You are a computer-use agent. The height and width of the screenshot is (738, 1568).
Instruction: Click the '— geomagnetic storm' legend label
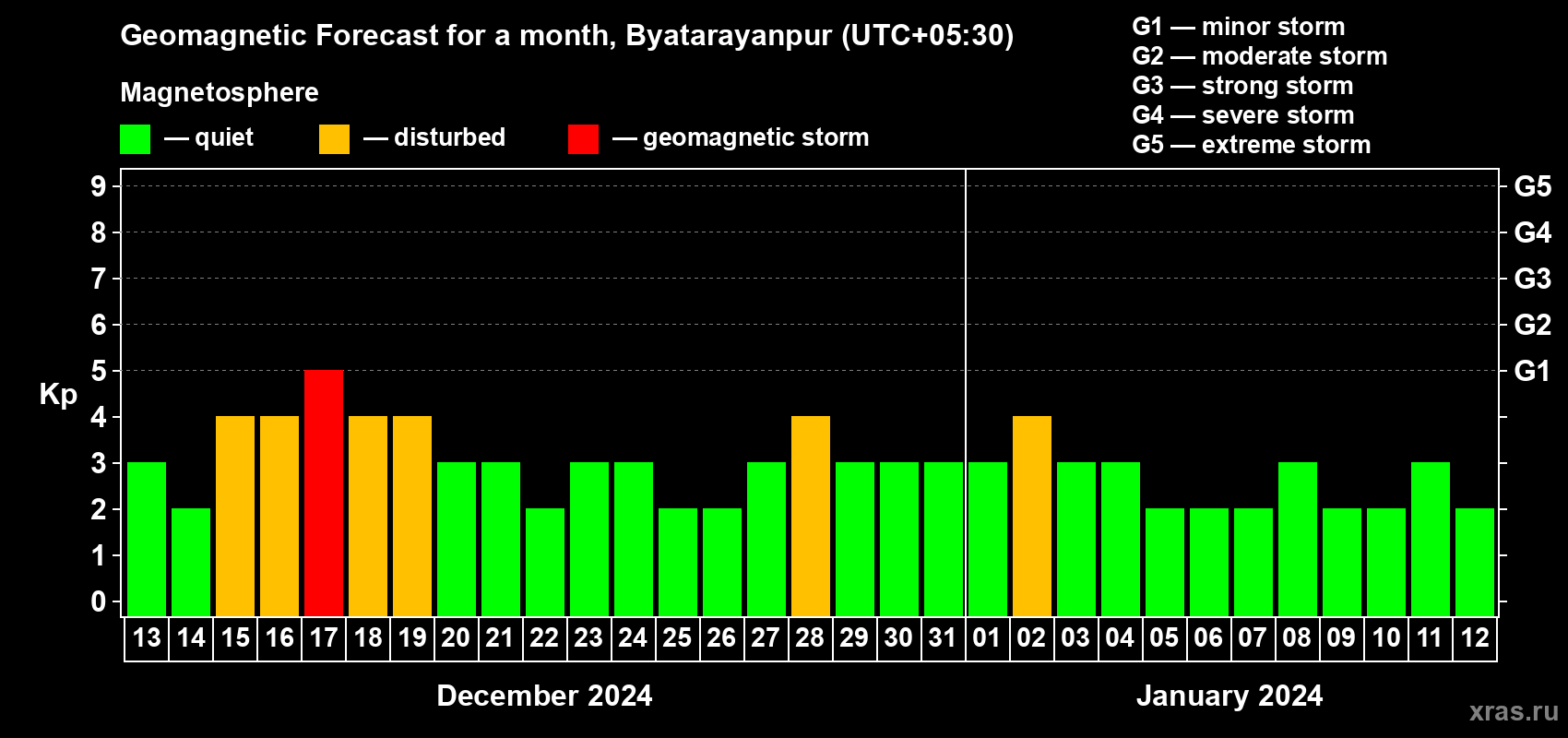pyautogui.click(x=741, y=138)
